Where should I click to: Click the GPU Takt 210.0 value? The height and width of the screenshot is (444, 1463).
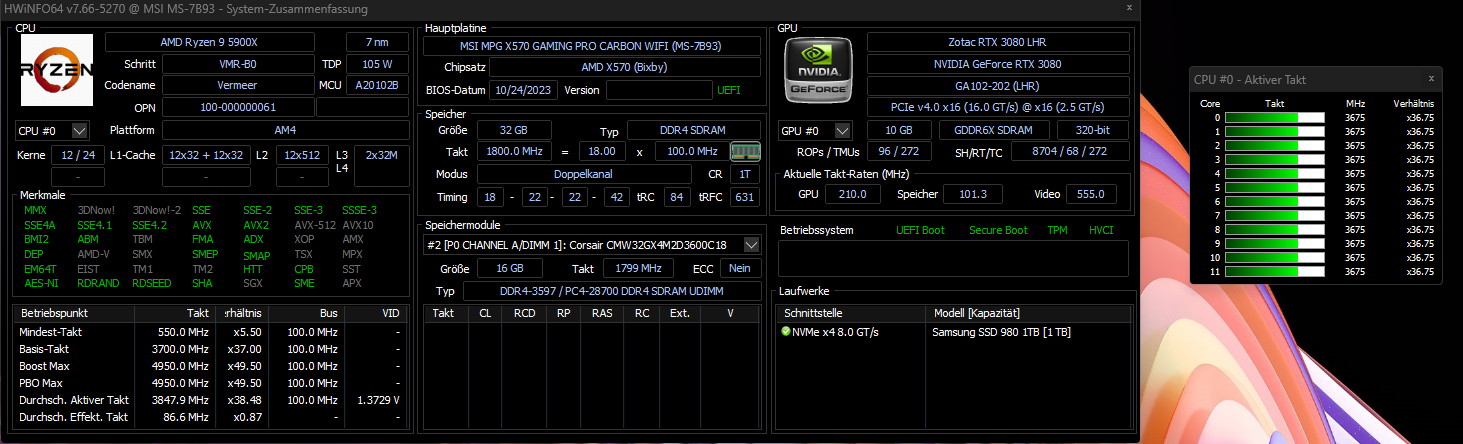(x=853, y=194)
